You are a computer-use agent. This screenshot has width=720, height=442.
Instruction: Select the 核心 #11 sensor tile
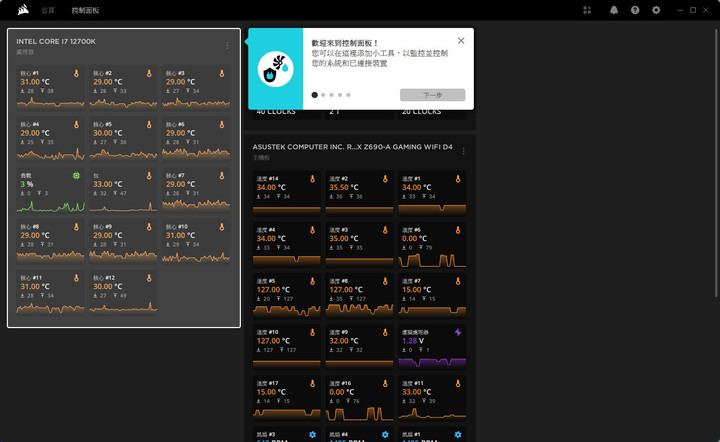pos(51,294)
